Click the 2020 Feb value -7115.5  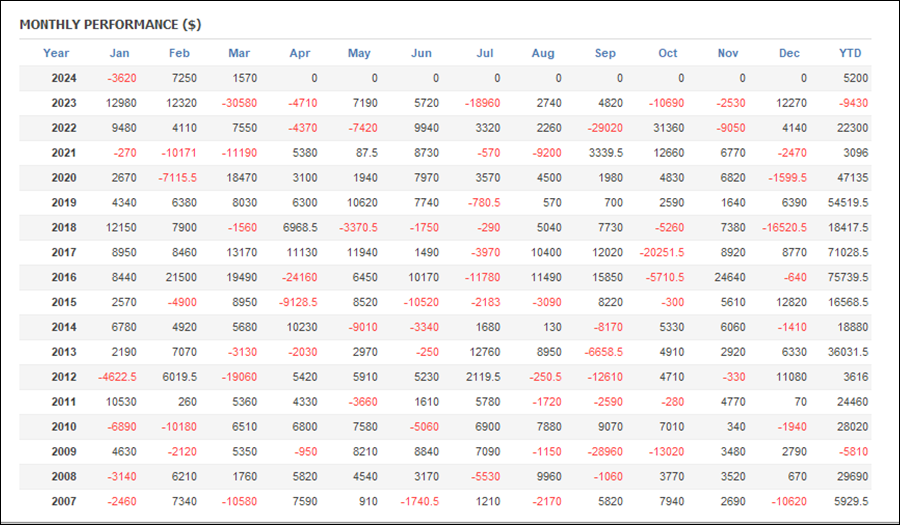click(178, 178)
